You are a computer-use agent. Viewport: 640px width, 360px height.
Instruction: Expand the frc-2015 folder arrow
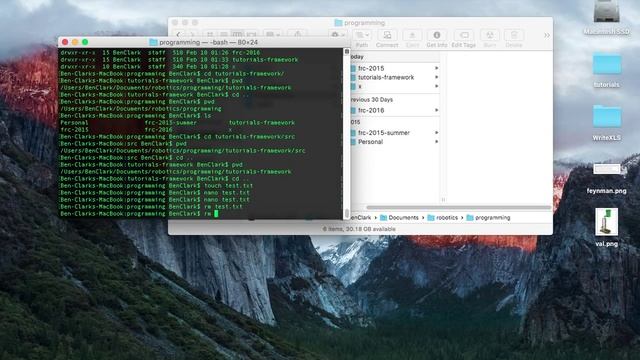pos(436,68)
